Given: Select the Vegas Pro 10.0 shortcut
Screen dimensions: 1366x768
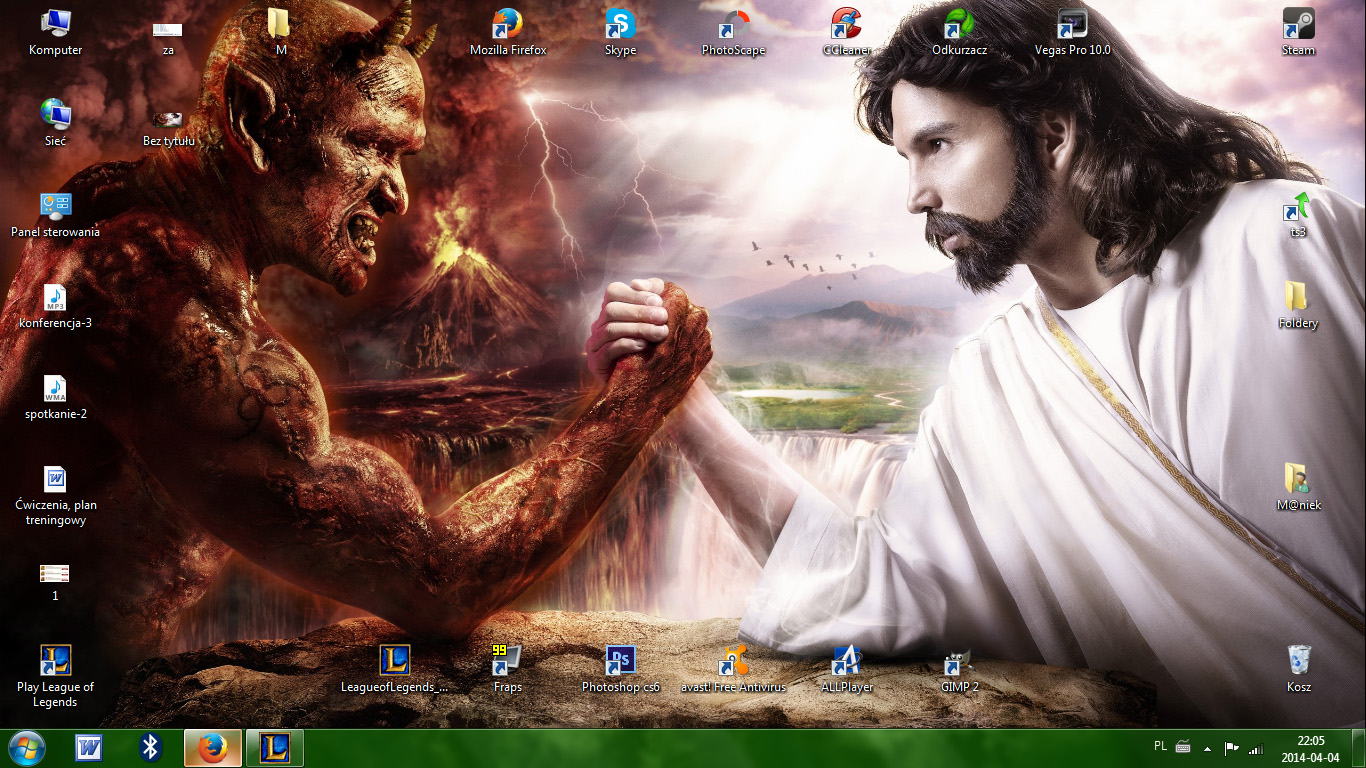Looking at the screenshot, I should pos(1072,31).
